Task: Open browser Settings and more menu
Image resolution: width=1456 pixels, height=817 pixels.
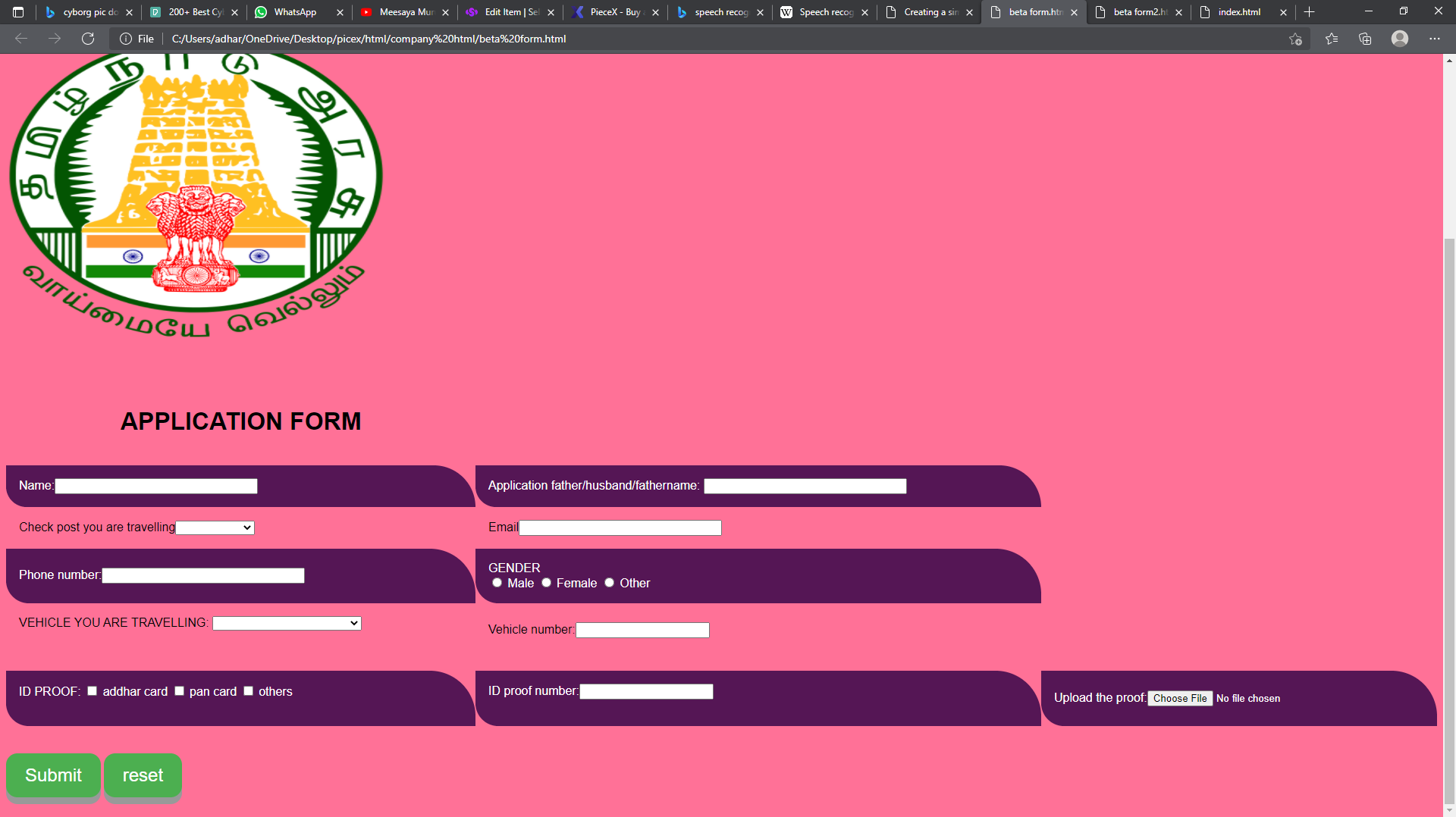Action: point(1434,39)
